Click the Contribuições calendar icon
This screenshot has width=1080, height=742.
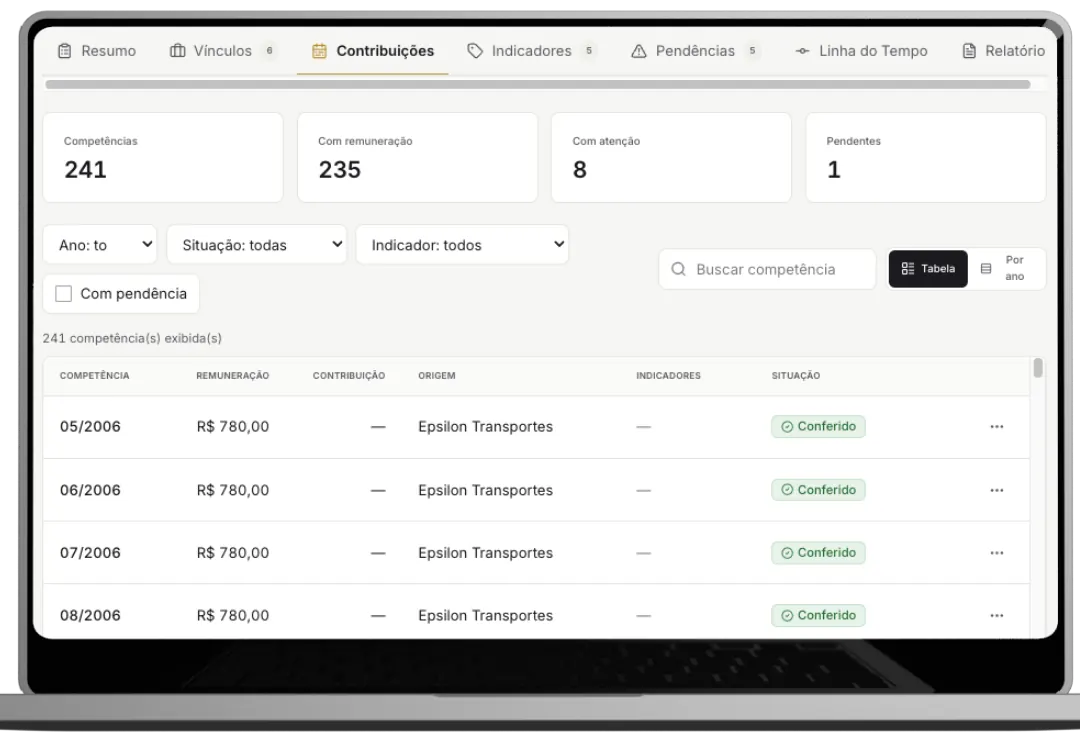tap(320, 51)
